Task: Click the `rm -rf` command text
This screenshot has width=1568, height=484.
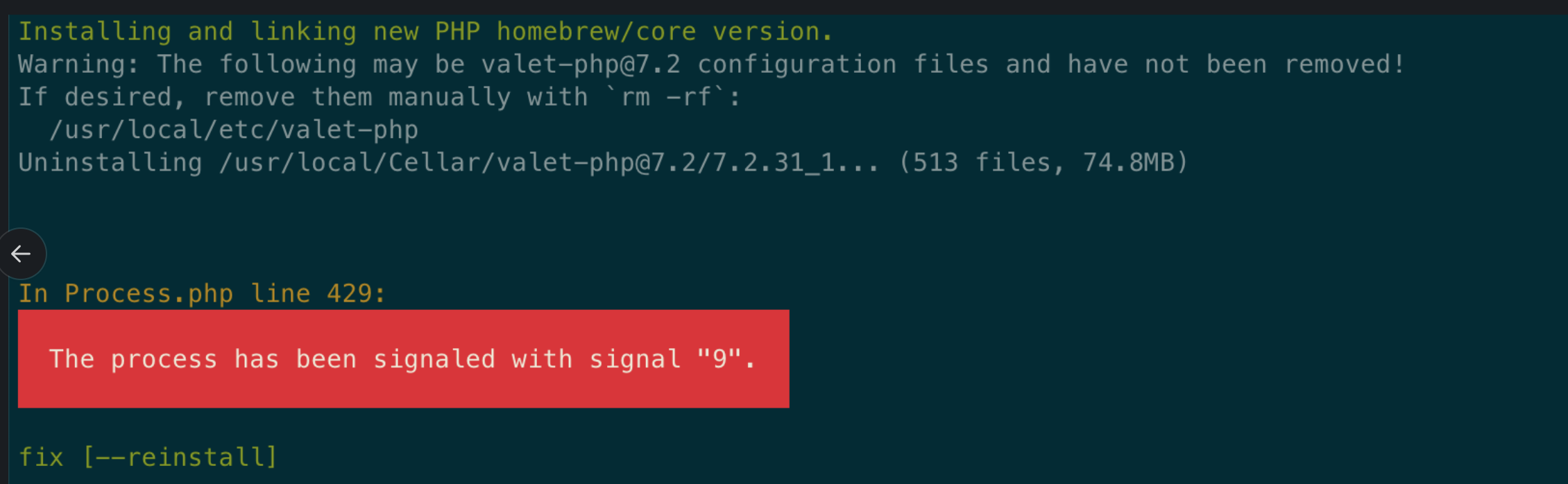Action: click(665, 97)
